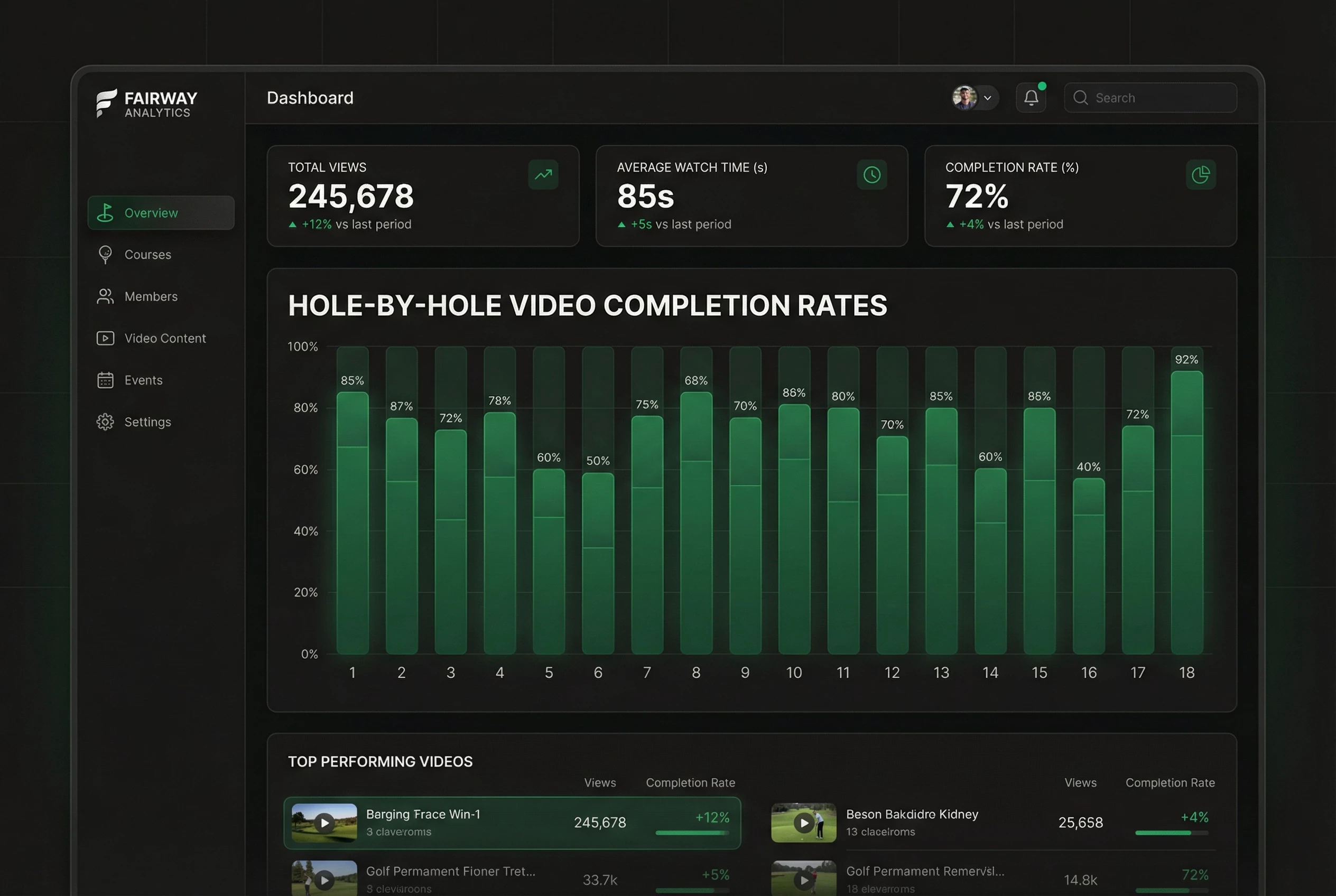Open Video Content section
Screen dimensions: 1336x896
161,338
